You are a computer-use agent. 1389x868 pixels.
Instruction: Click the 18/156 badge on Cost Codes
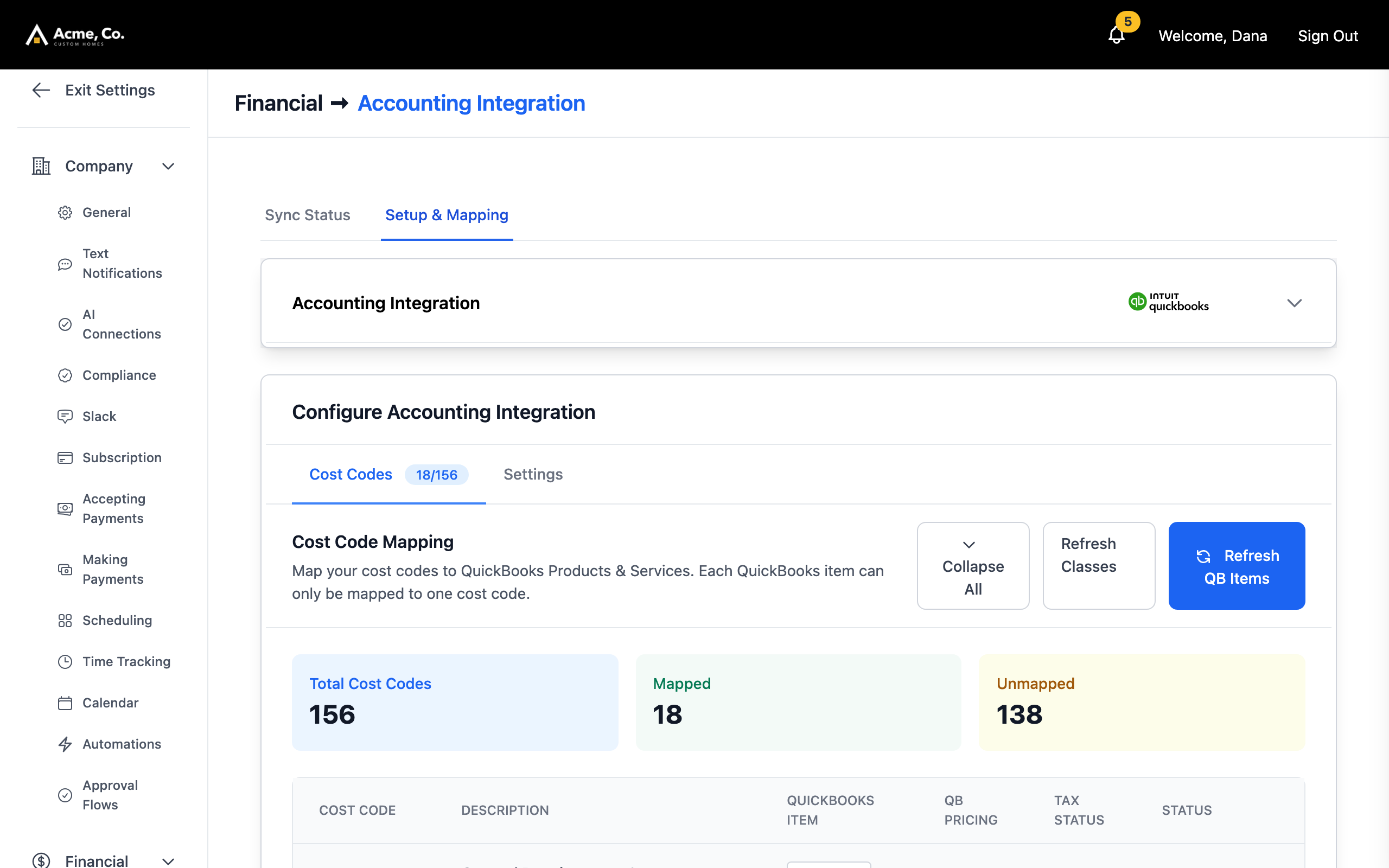pyautogui.click(x=436, y=475)
